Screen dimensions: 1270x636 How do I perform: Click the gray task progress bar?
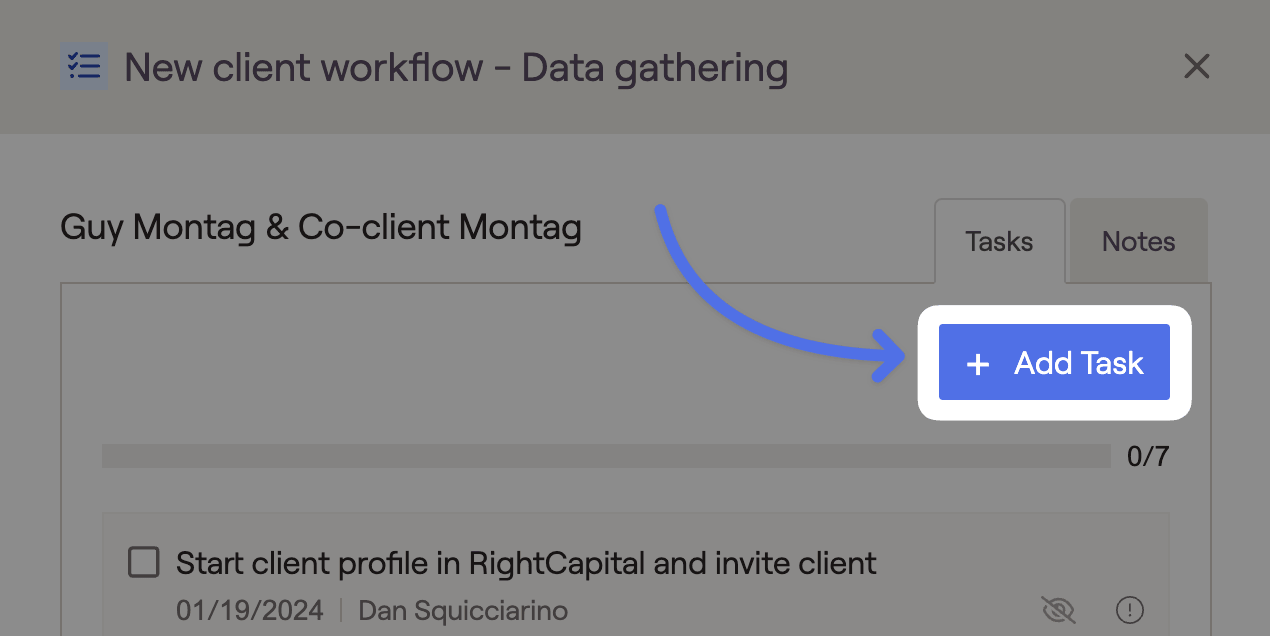click(x=606, y=456)
